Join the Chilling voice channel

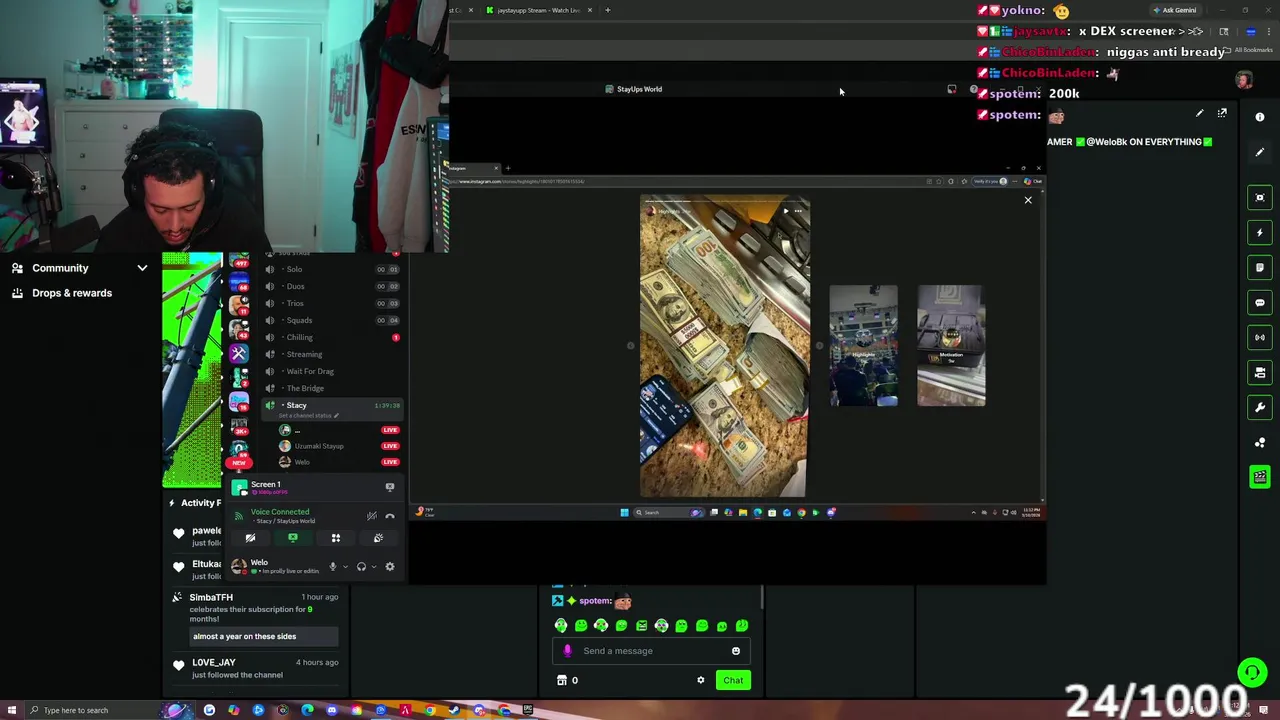(330, 337)
